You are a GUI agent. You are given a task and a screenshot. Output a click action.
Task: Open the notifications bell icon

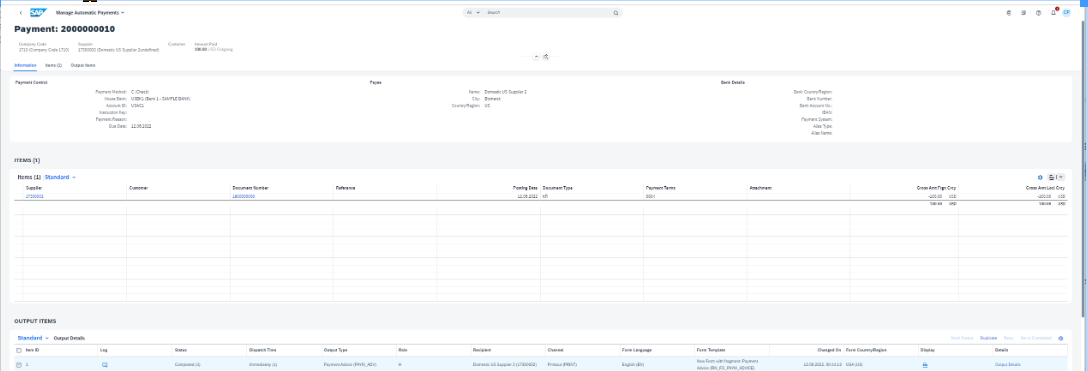coord(1053,12)
